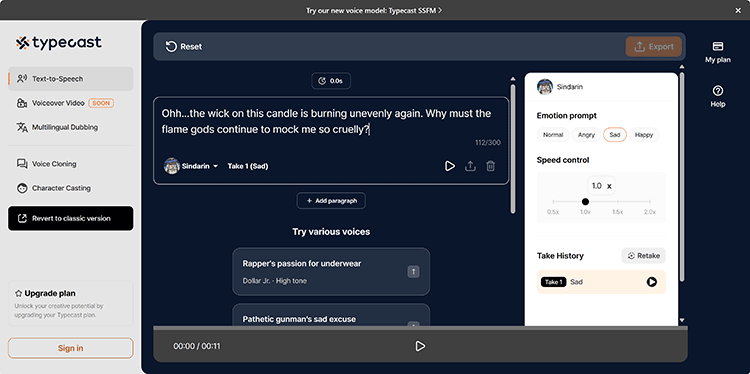The width and height of the screenshot is (750, 374).
Task: Select the Happy emotion prompt
Action: (644, 135)
